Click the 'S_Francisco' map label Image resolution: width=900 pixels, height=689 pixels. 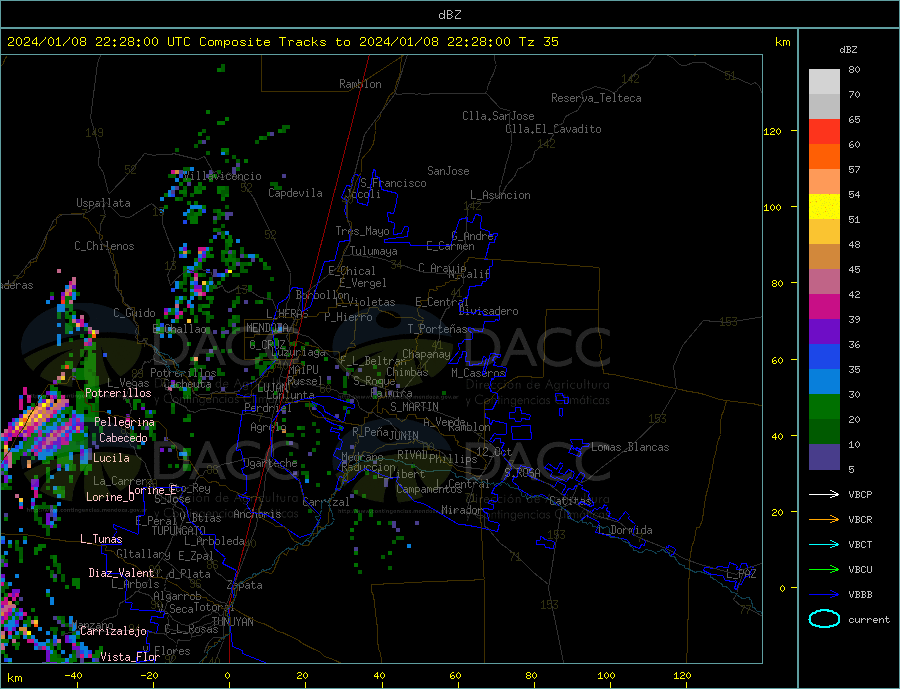pos(393,183)
